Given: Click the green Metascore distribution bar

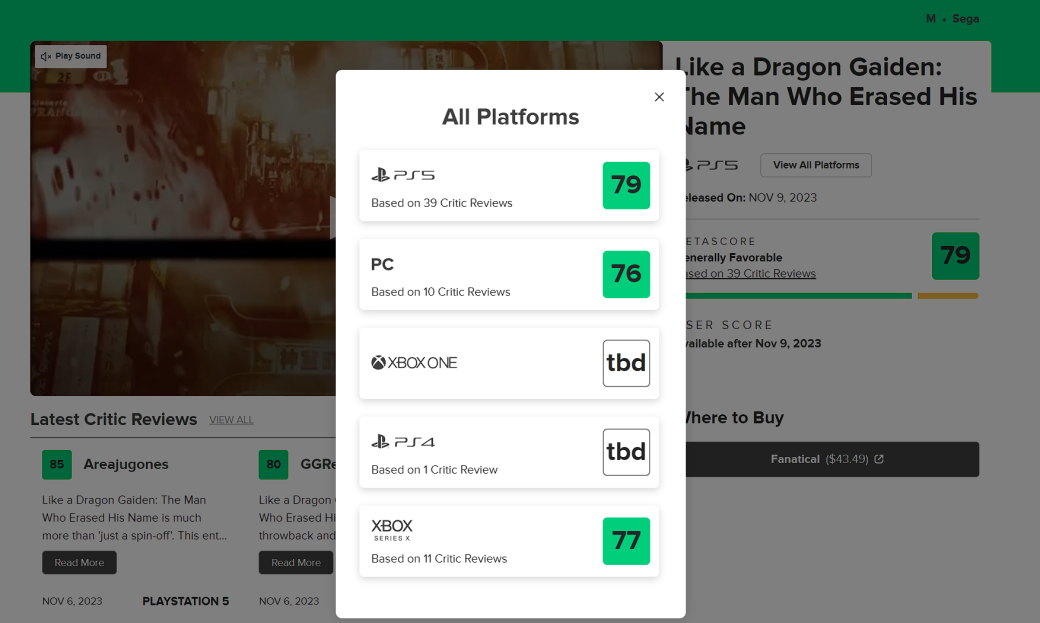Looking at the screenshot, I should [799, 296].
